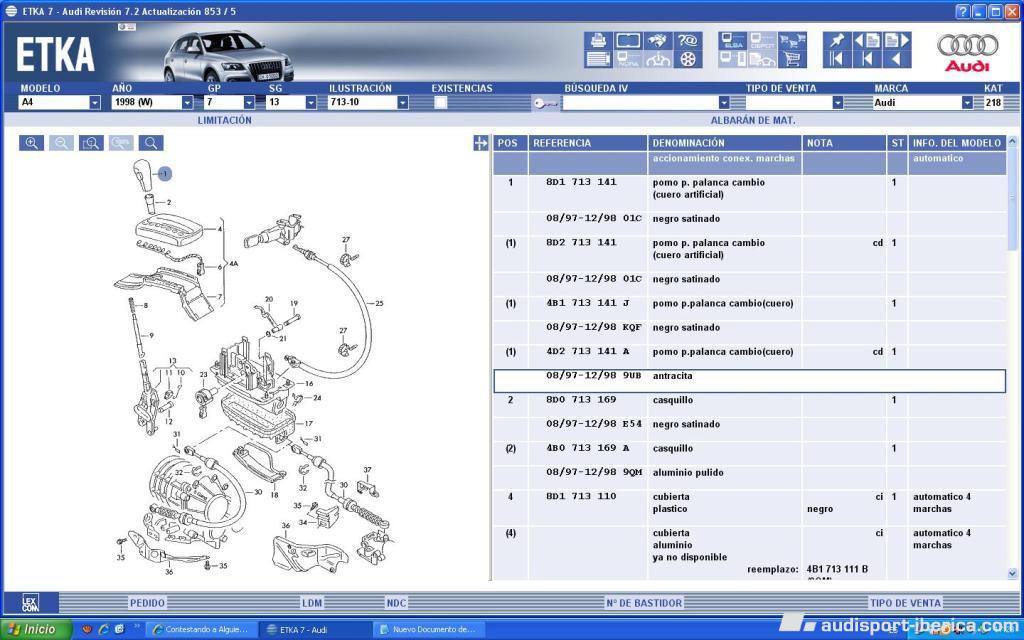Go to next document page icon
The image size is (1024, 640).
[x=897, y=40]
